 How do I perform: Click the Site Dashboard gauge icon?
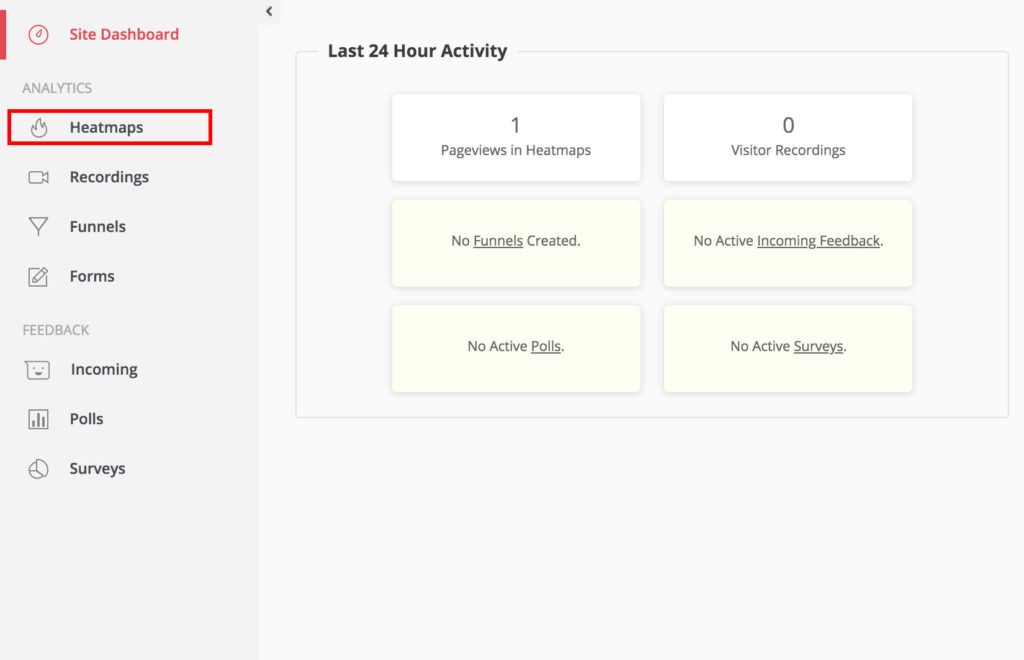point(38,34)
